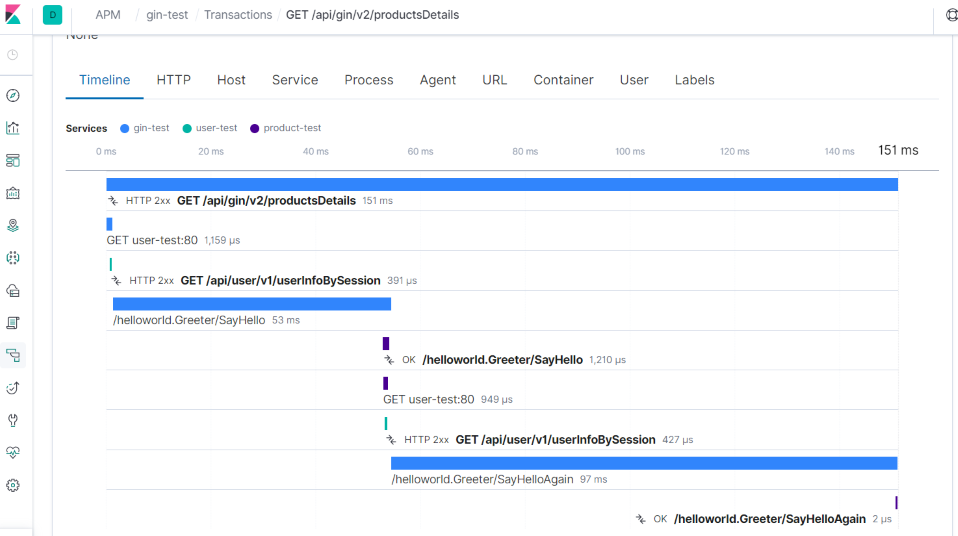This screenshot has width=958, height=536.
Task: Click the Kibana logo
Action: [x=13, y=14]
